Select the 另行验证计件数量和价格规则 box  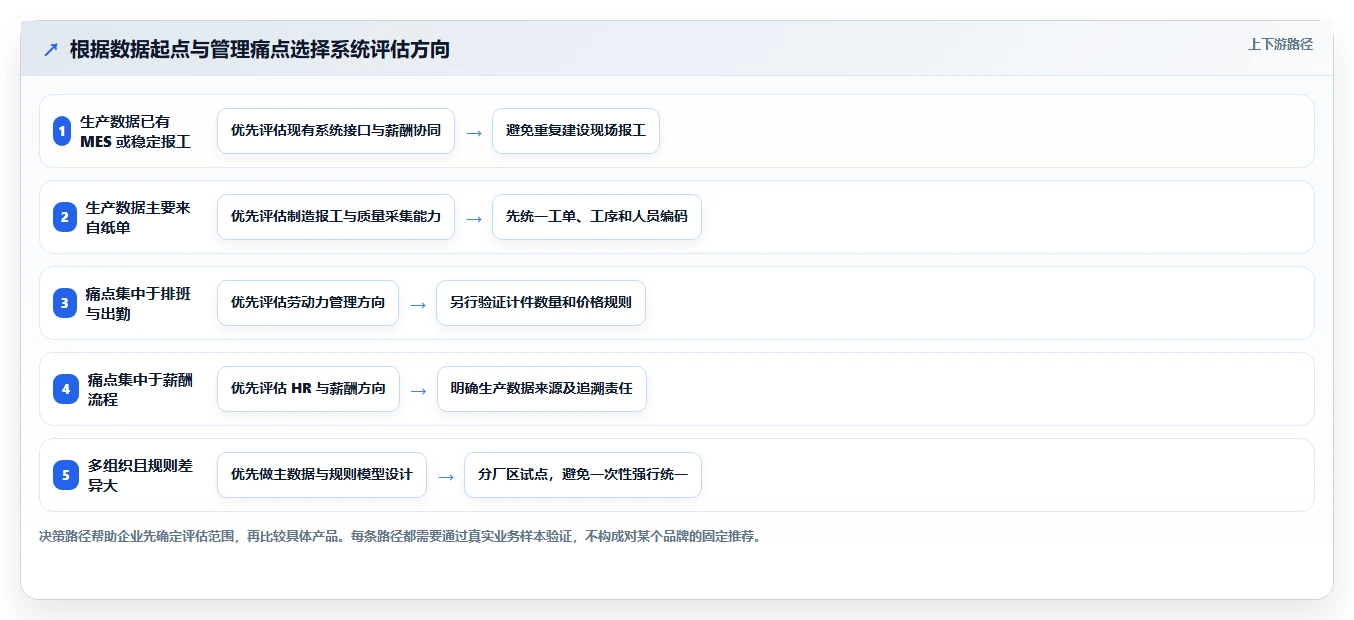[x=541, y=303]
